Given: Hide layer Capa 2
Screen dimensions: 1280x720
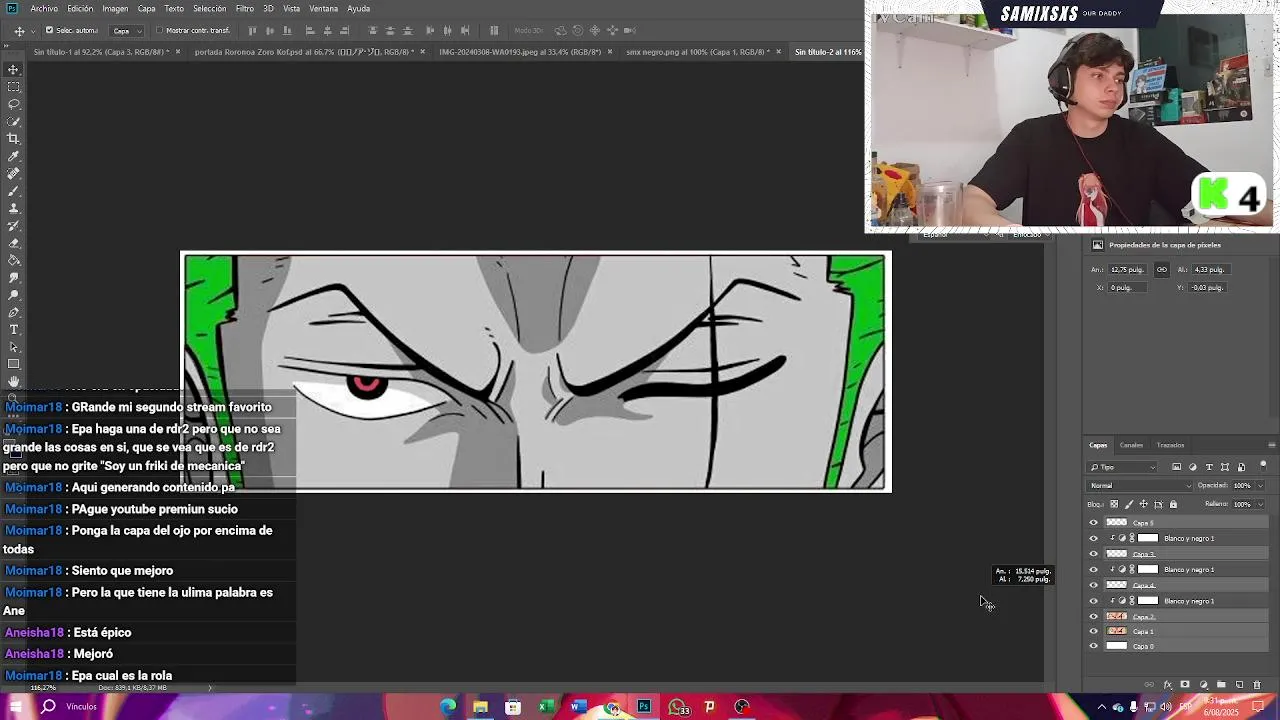Looking at the screenshot, I should pyautogui.click(x=1093, y=616).
